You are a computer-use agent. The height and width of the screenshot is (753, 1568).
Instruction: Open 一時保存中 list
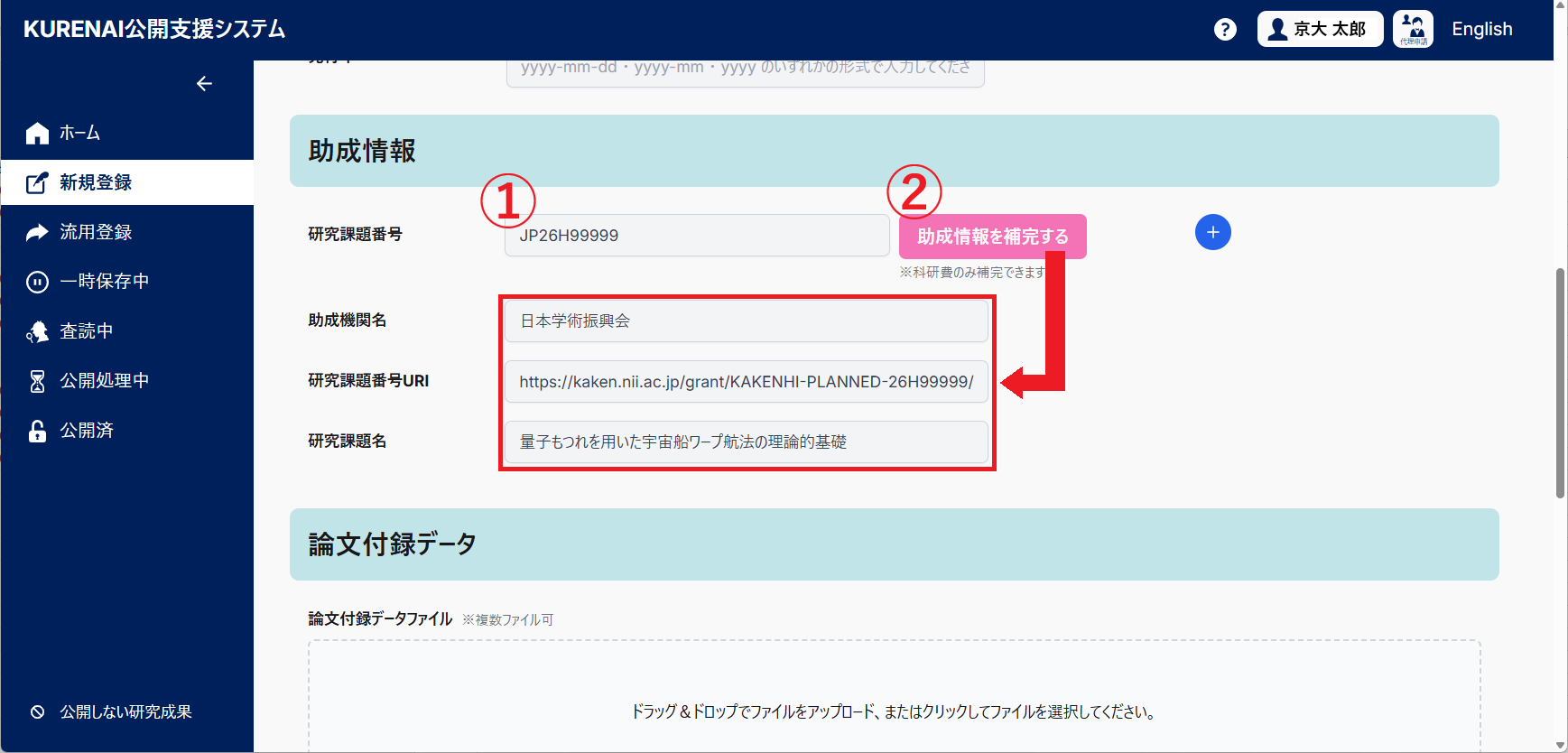(x=127, y=282)
